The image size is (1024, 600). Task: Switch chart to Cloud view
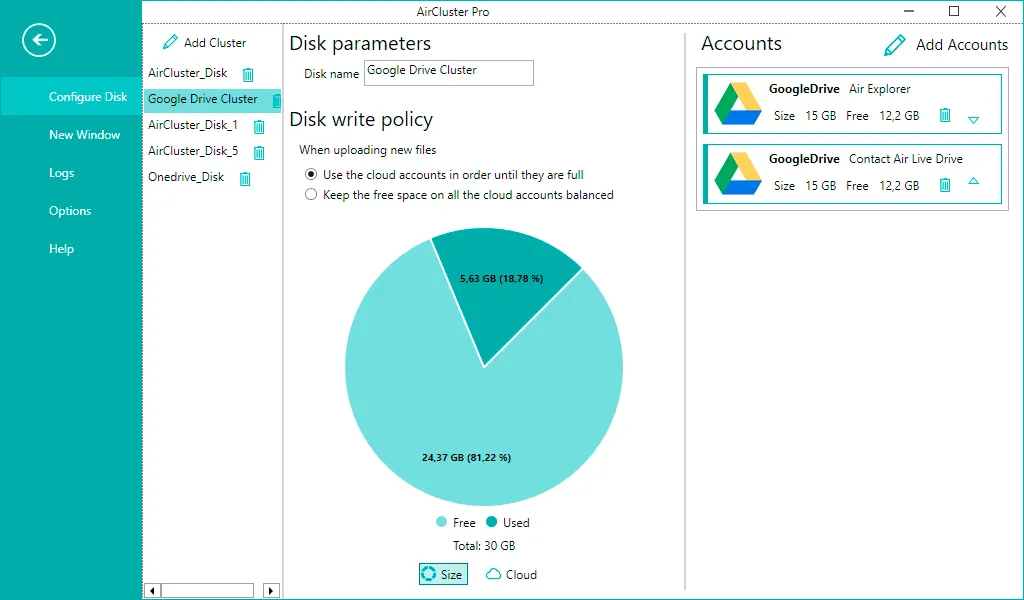(x=511, y=574)
